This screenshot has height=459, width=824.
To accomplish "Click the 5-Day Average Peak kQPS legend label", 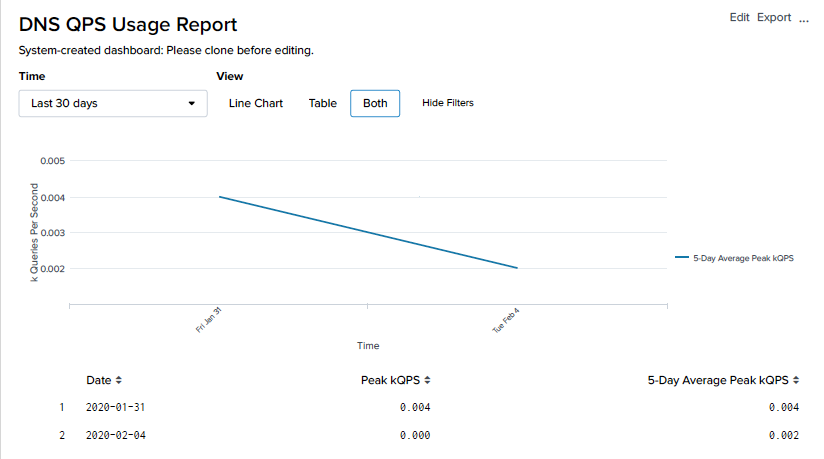I will tap(743, 258).
